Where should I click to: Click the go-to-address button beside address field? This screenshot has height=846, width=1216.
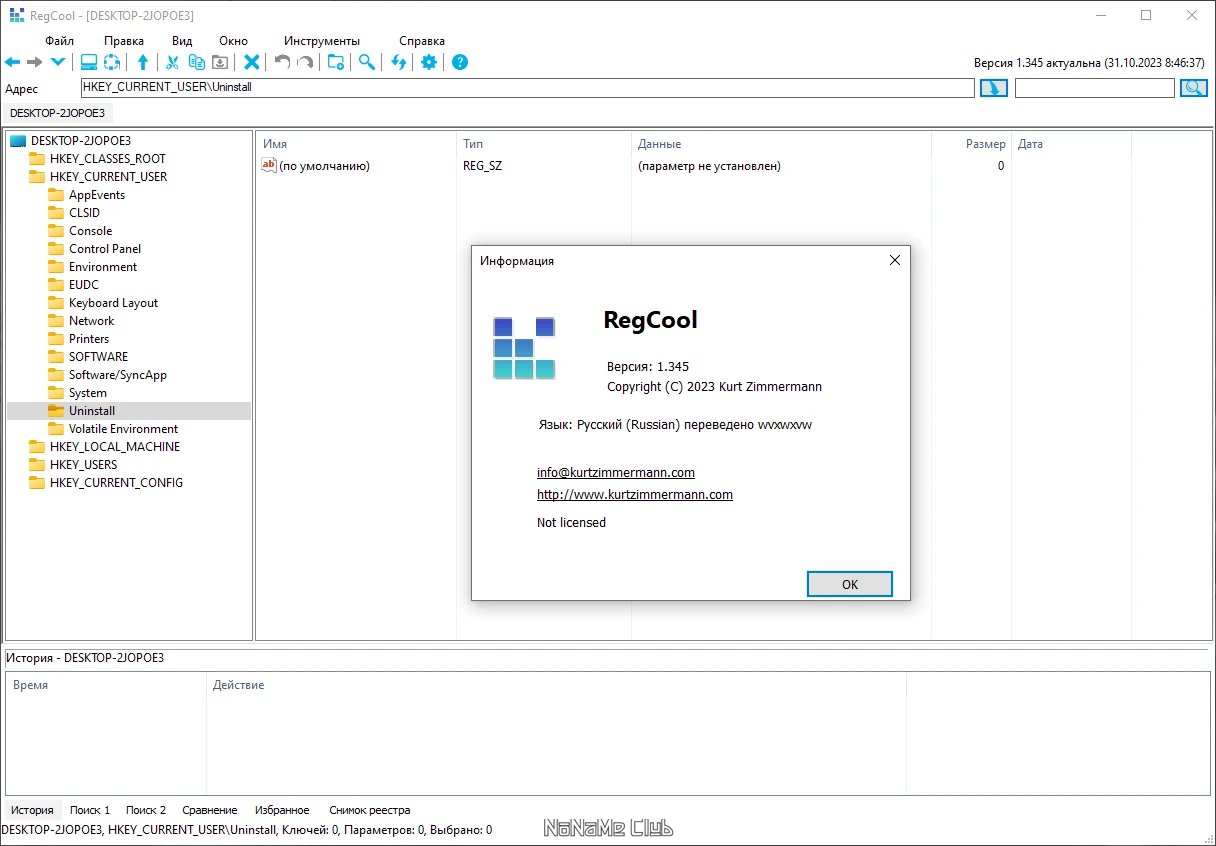coord(993,88)
